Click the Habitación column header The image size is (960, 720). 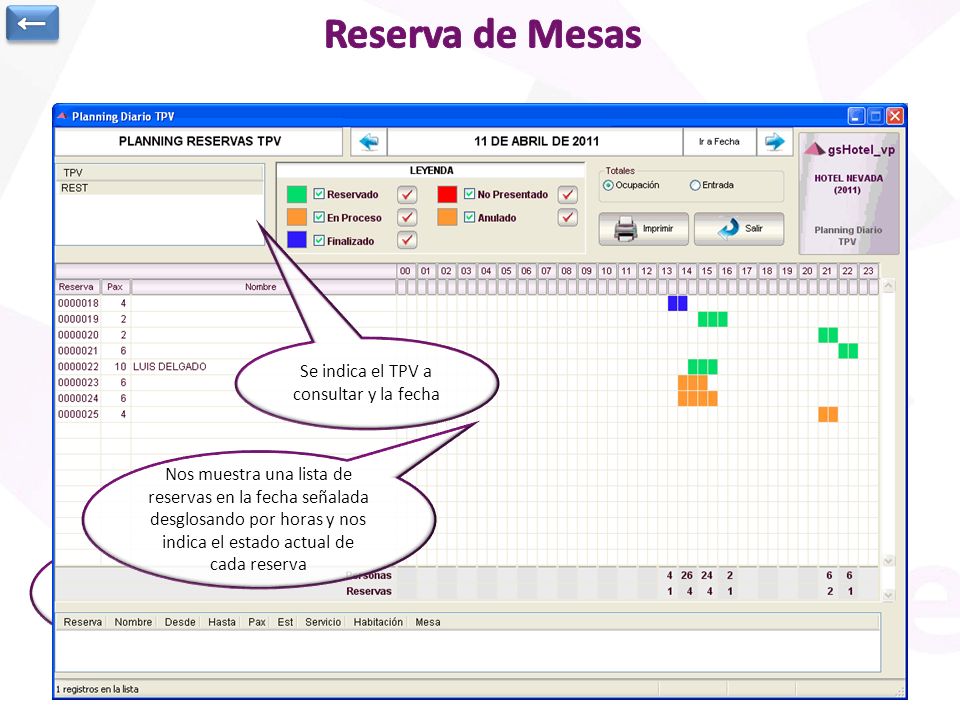click(378, 622)
